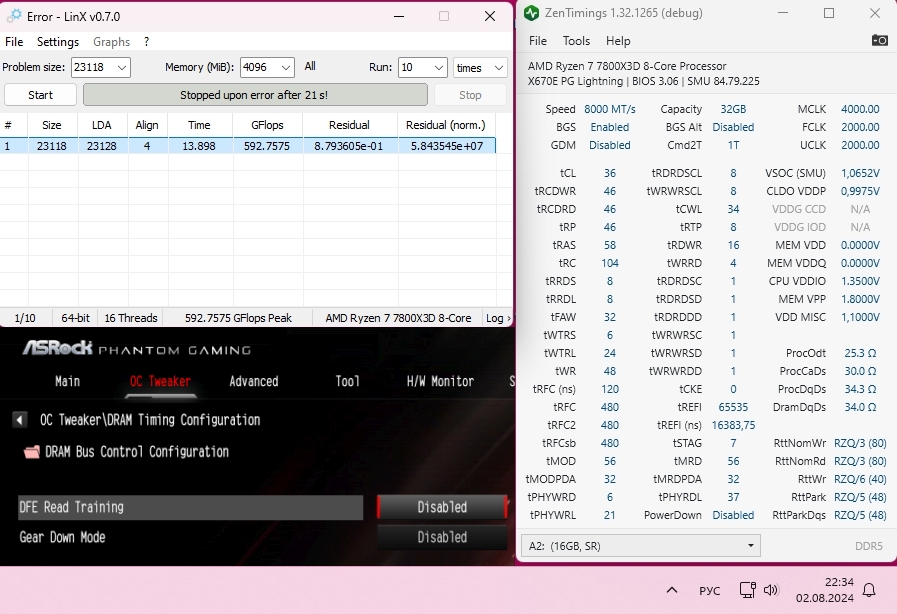
Task: Click the tREFI value 65535
Action: [733, 407]
